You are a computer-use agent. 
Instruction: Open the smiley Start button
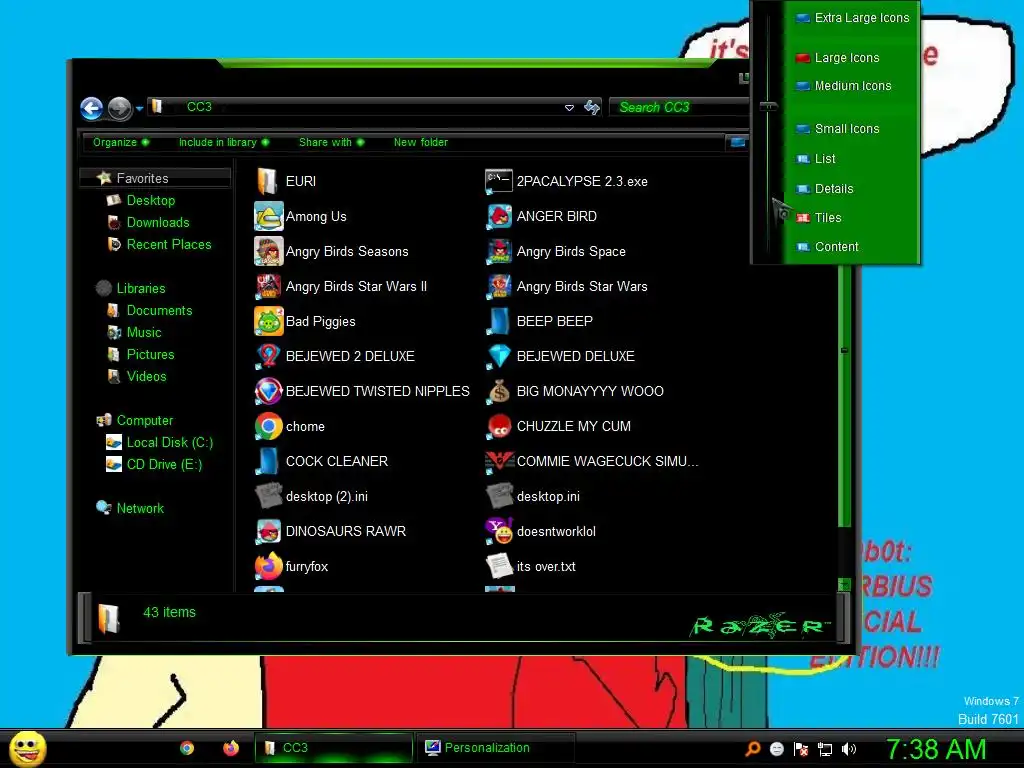[x=27, y=748]
